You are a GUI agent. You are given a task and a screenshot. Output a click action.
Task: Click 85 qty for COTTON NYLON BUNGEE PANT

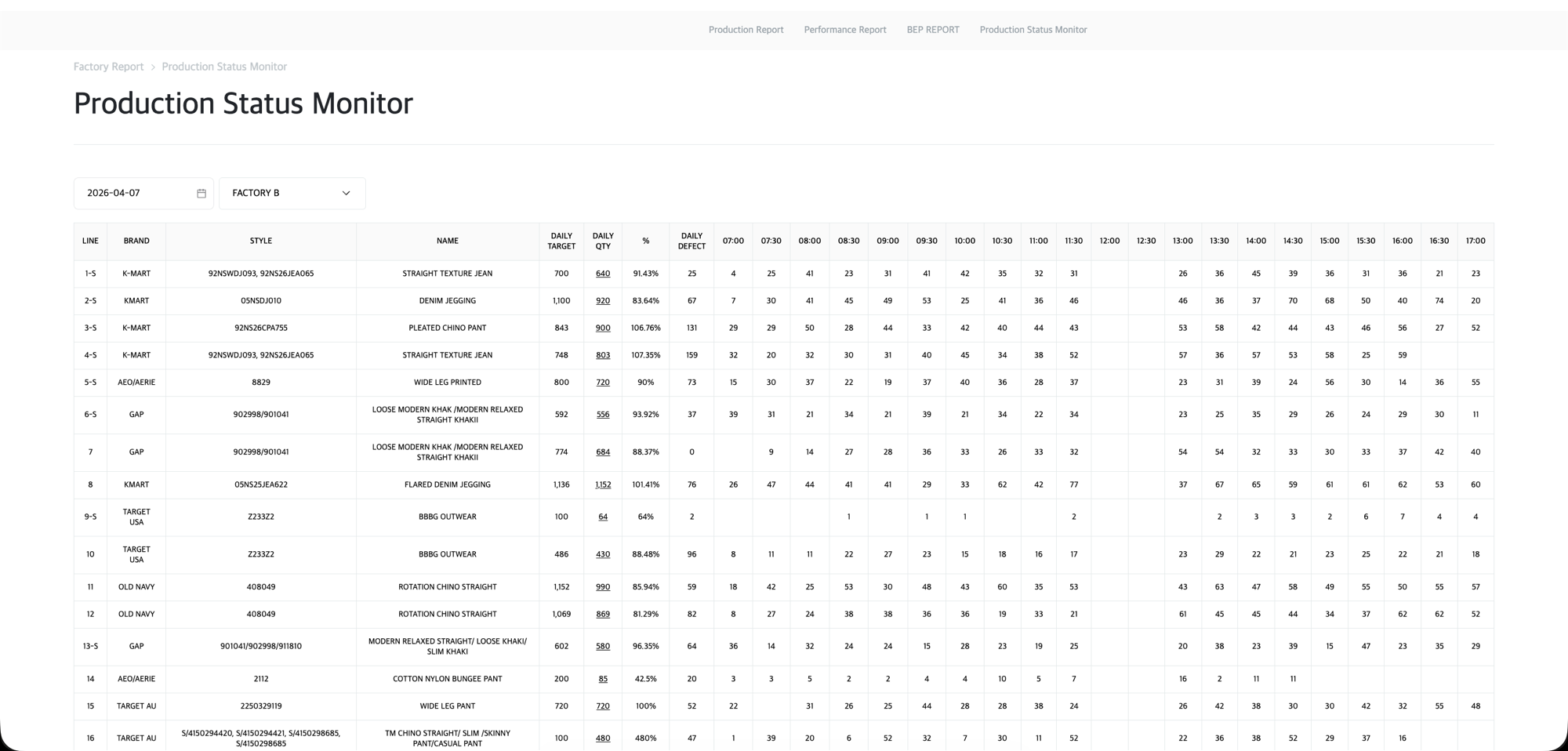(602, 678)
